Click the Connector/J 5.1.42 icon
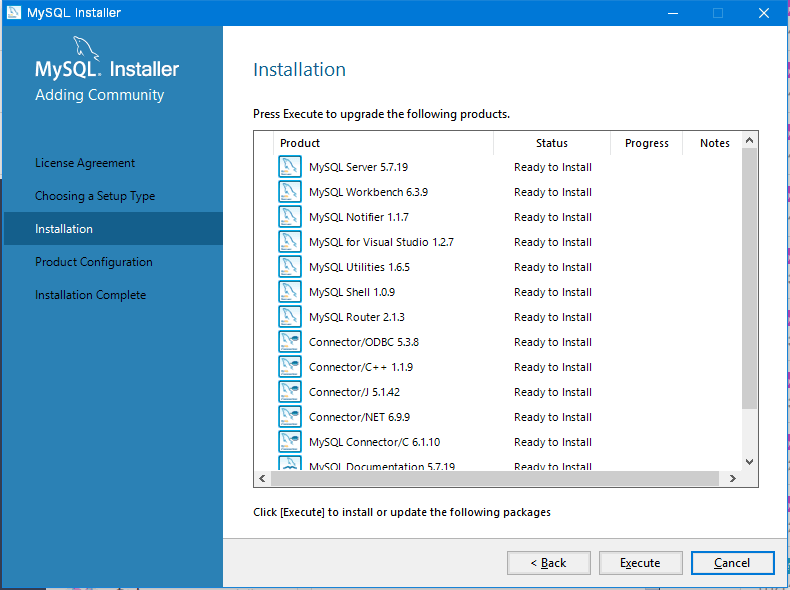790x590 pixels. coord(290,392)
